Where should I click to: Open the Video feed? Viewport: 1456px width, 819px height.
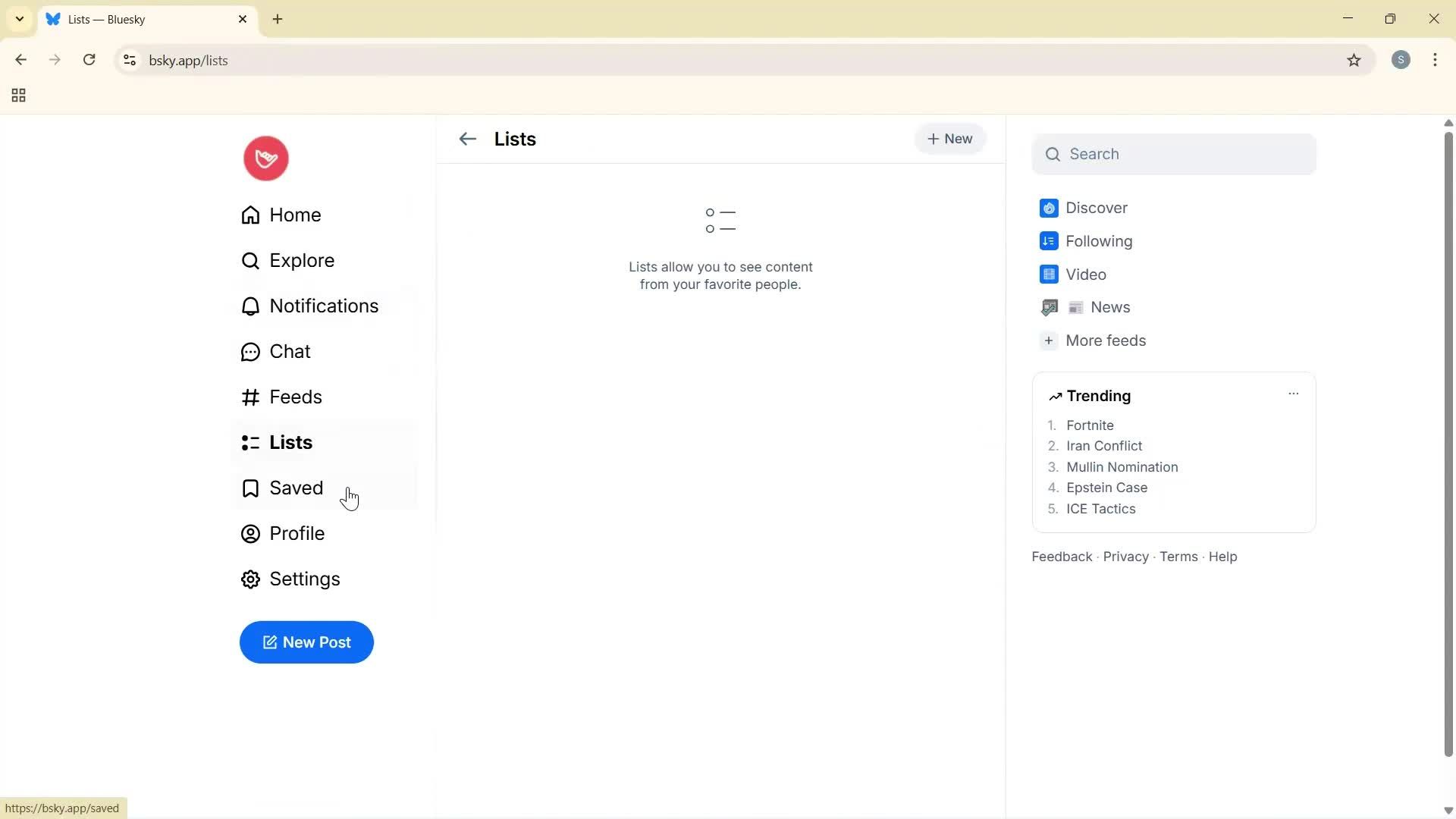click(x=1086, y=274)
